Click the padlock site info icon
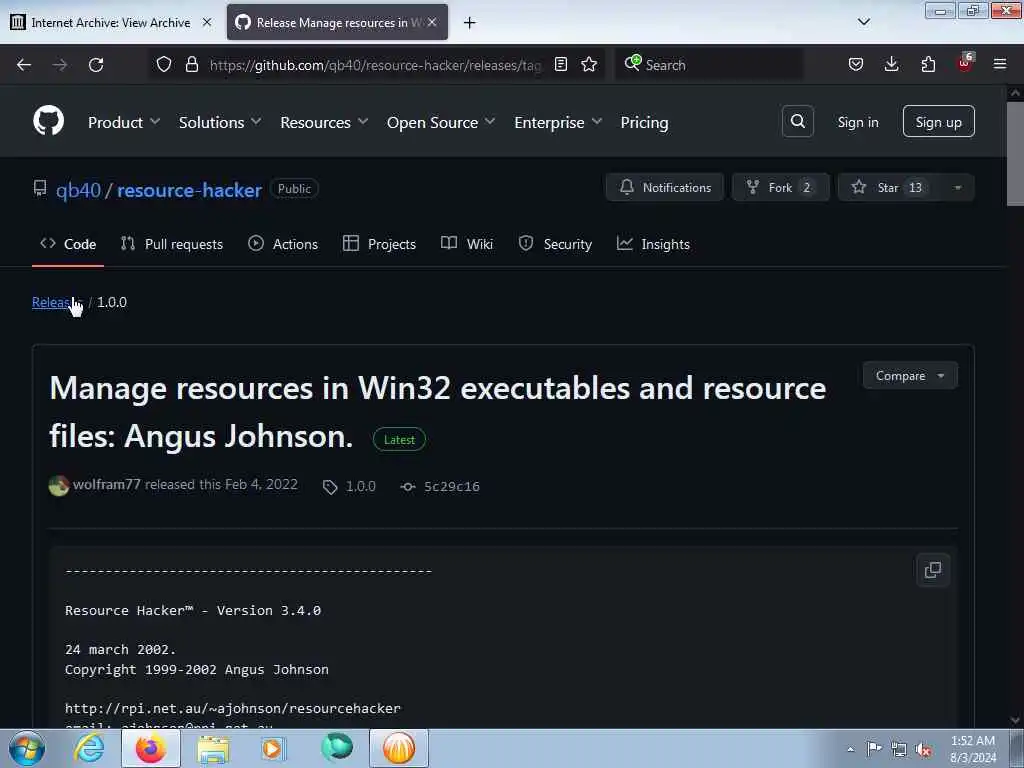Viewport: 1024px width, 768px height. point(192,64)
